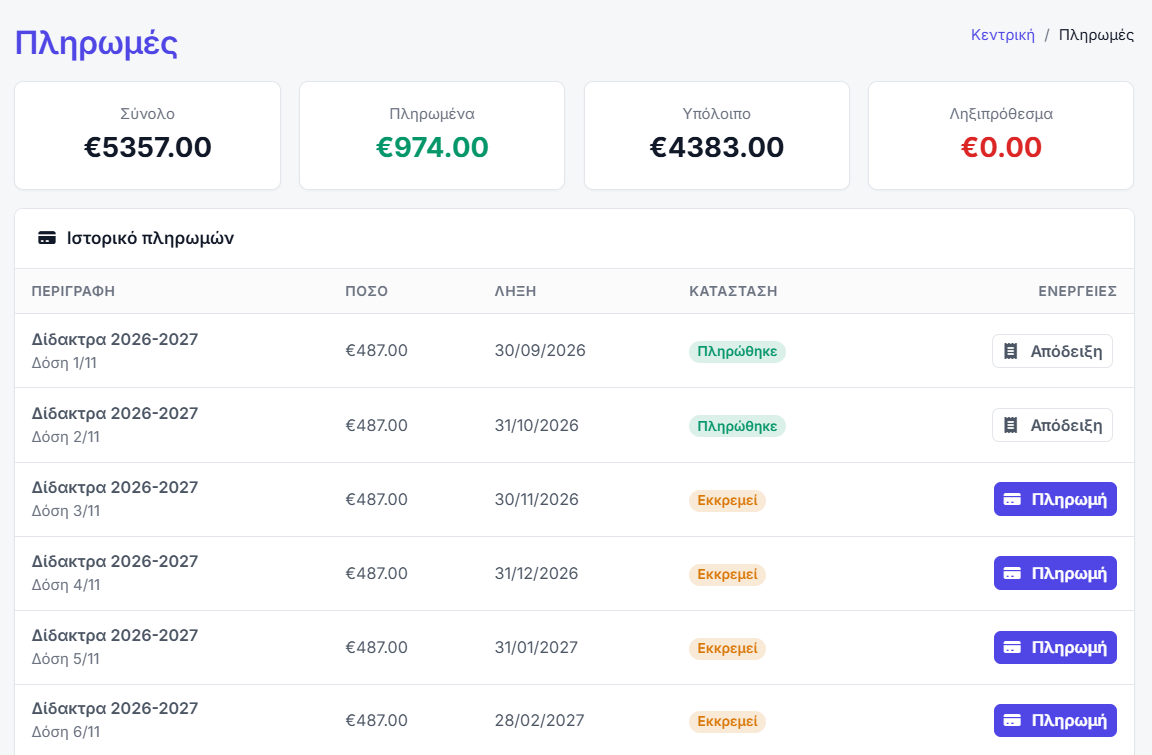Pay the installment due 31/01/2027
1152x755 pixels.
(x=1055, y=648)
